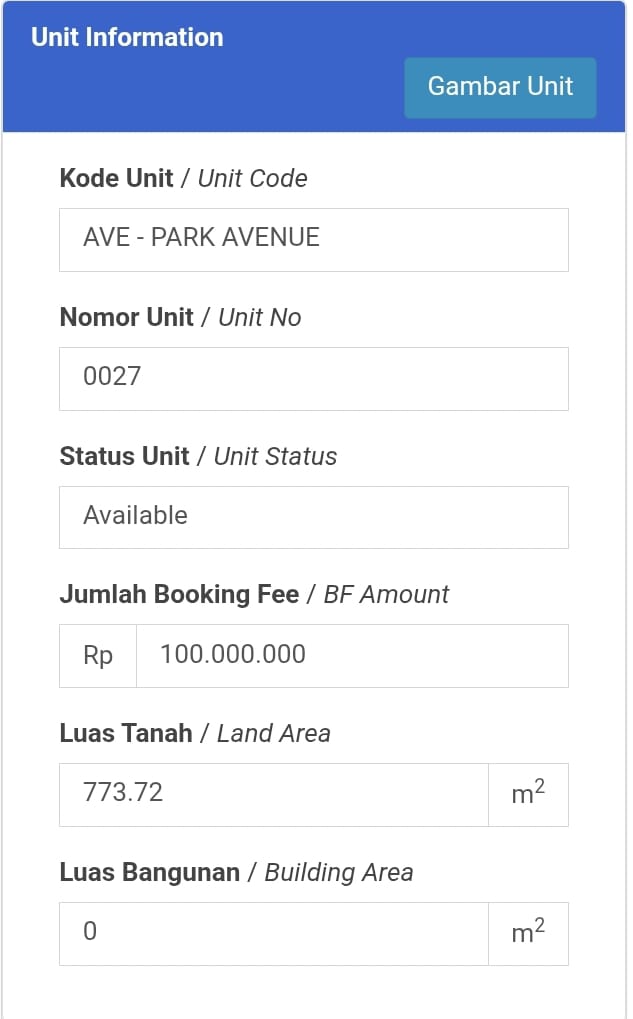This screenshot has width=633, height=1019.
Task: Click the italic Land Area text
Action: (273, 734)
